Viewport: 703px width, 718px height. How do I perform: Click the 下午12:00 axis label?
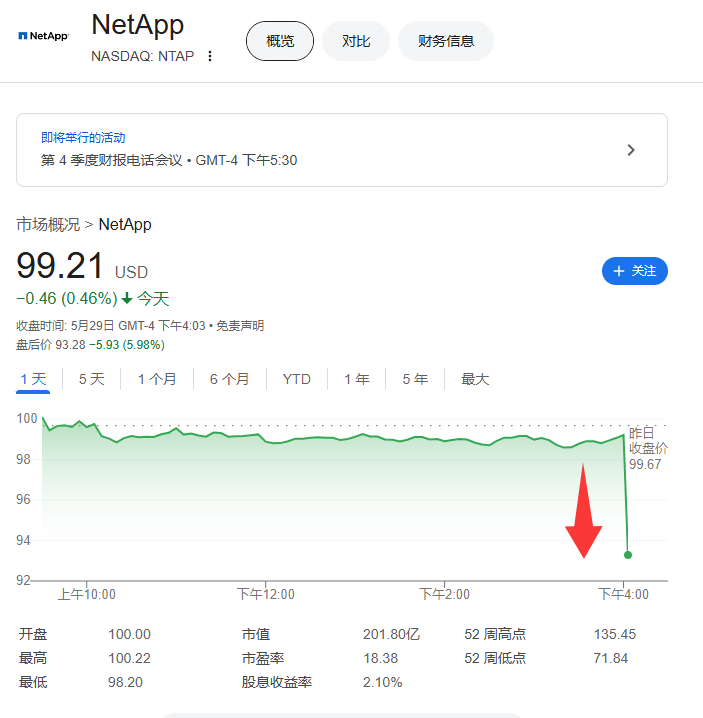(x=266, y=594)
